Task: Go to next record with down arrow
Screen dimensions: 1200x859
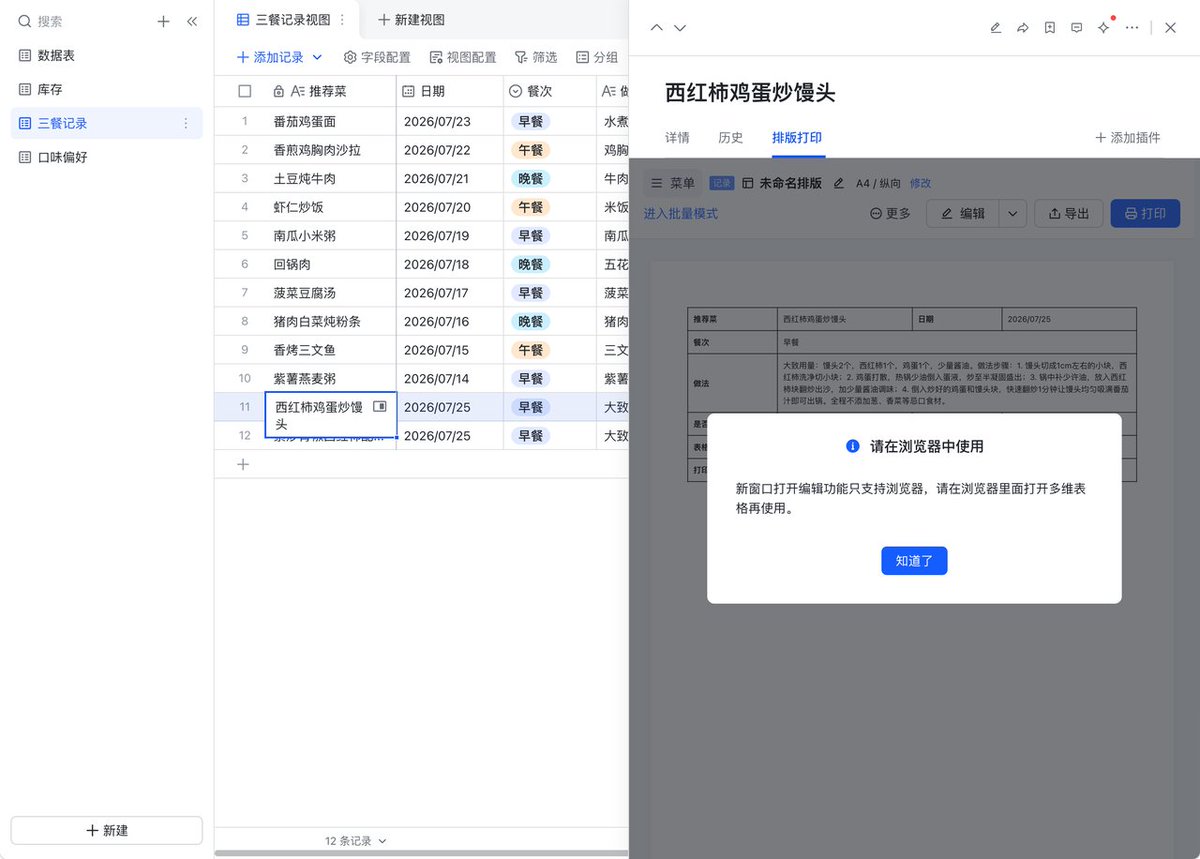Action: 680,28
